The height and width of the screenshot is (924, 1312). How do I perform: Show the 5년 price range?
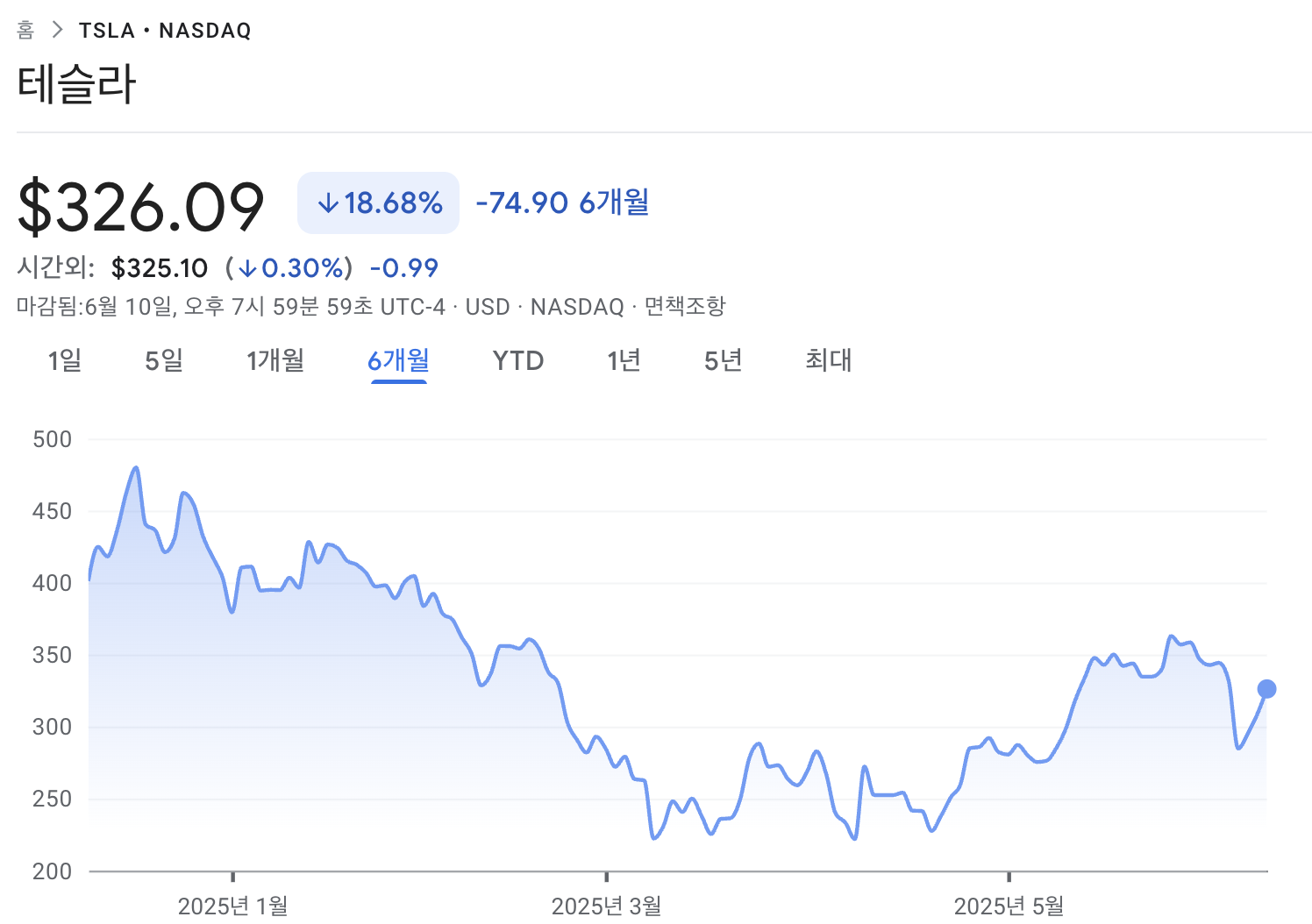tap(724, 360)
